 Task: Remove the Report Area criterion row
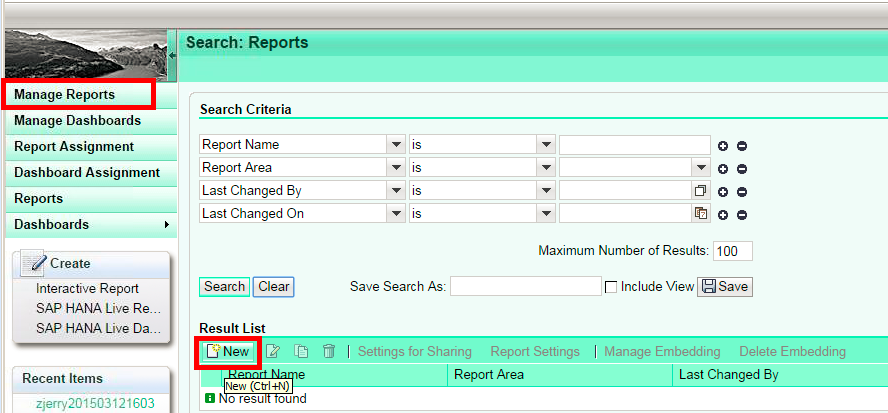point(742,169)
